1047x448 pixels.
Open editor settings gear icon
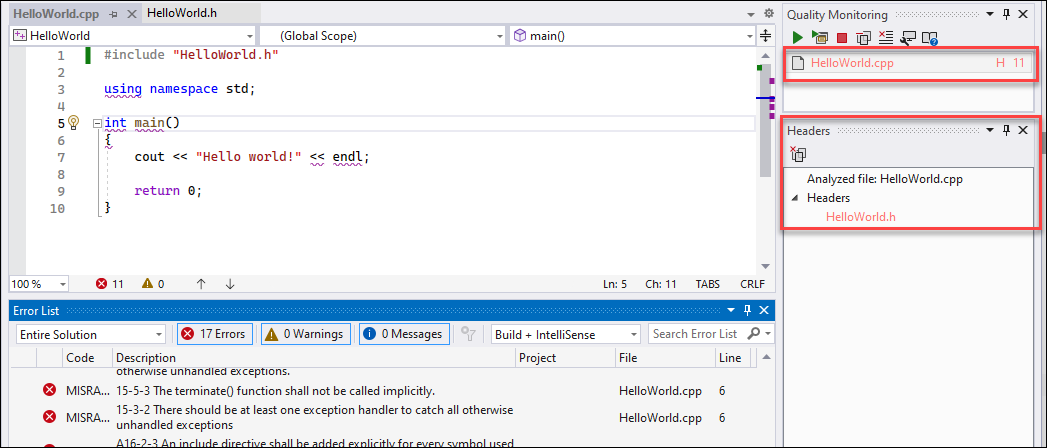769,13
